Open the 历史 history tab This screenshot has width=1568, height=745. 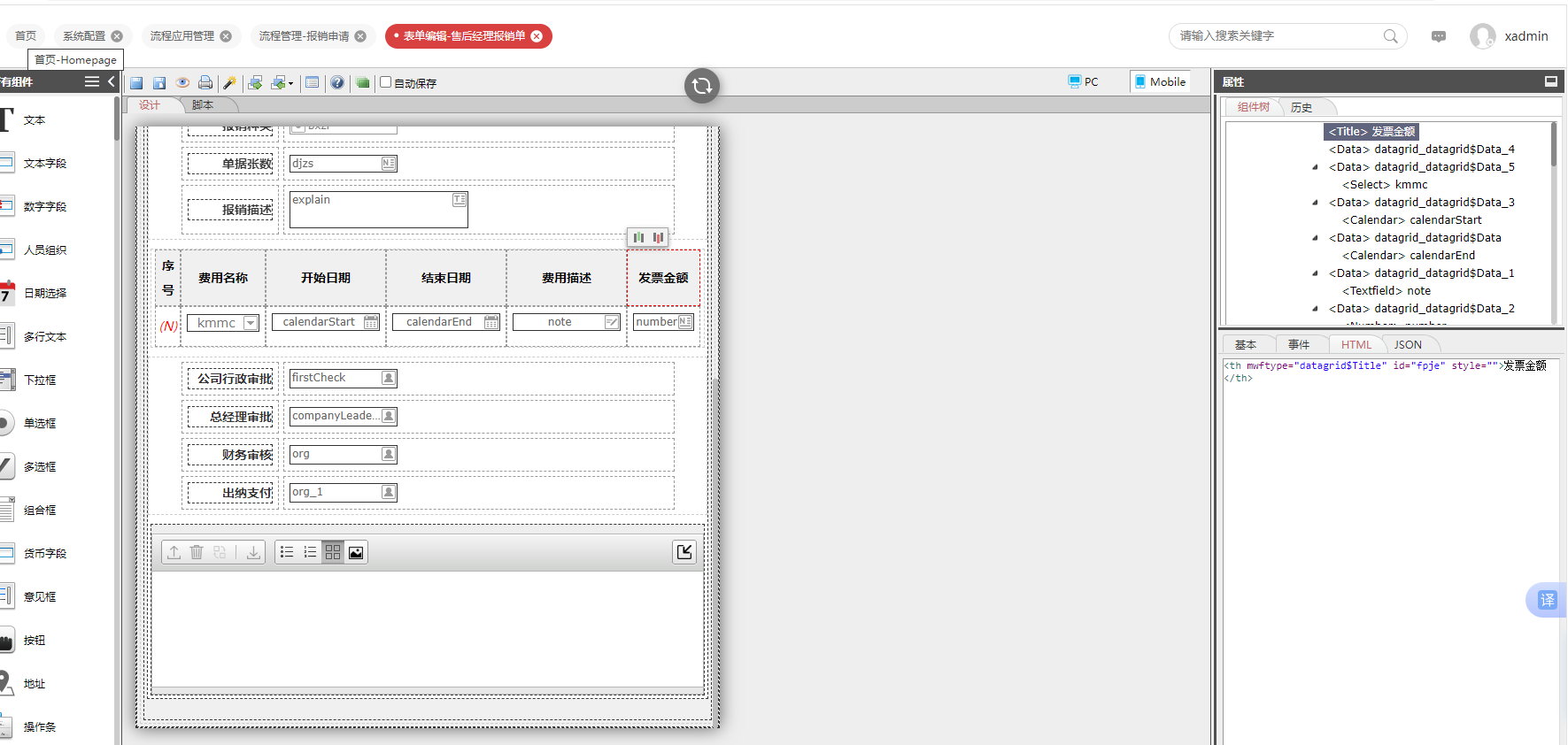(x=1302, y=107)
